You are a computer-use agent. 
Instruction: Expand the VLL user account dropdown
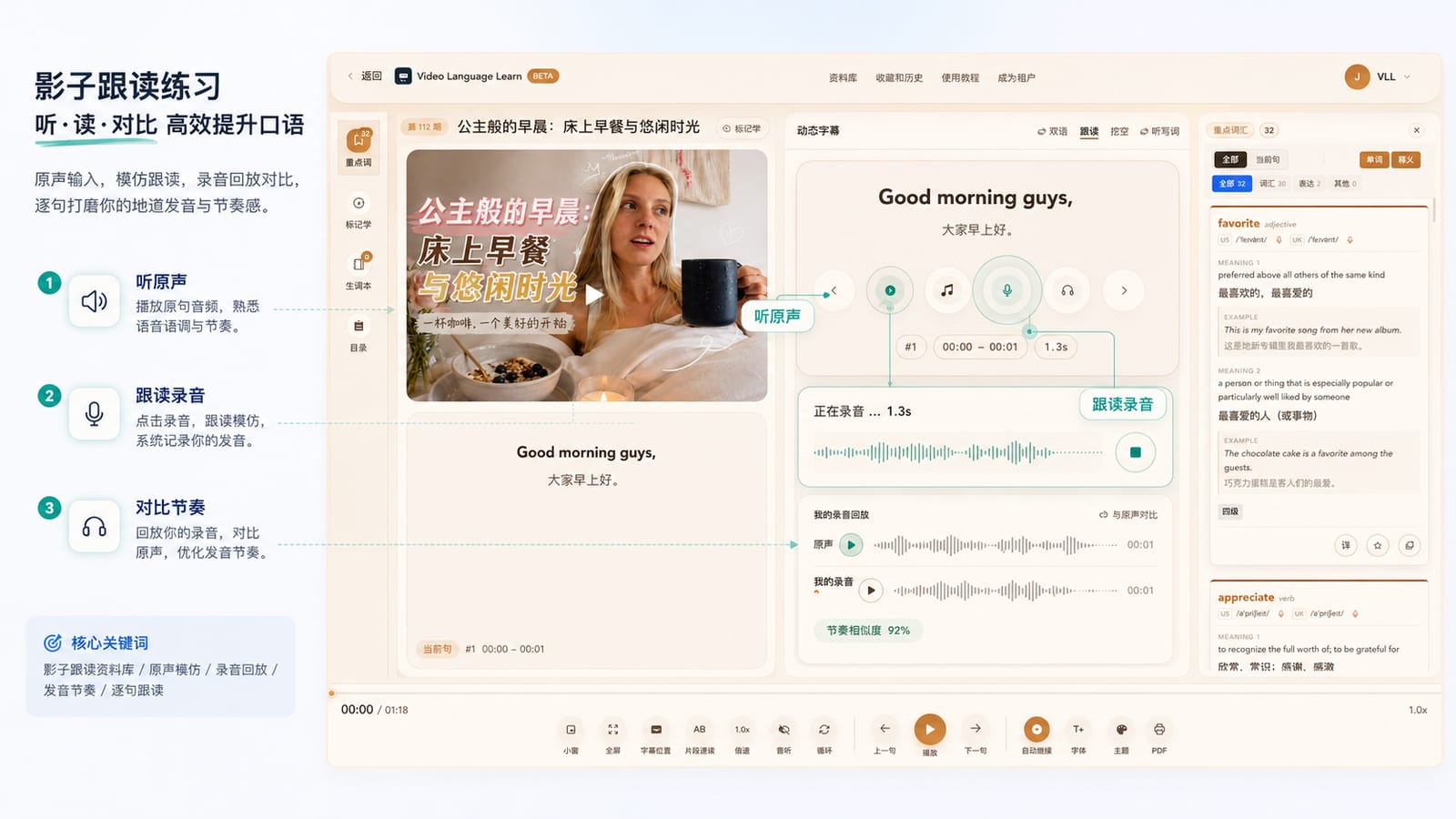click(x=1407, y=76)
